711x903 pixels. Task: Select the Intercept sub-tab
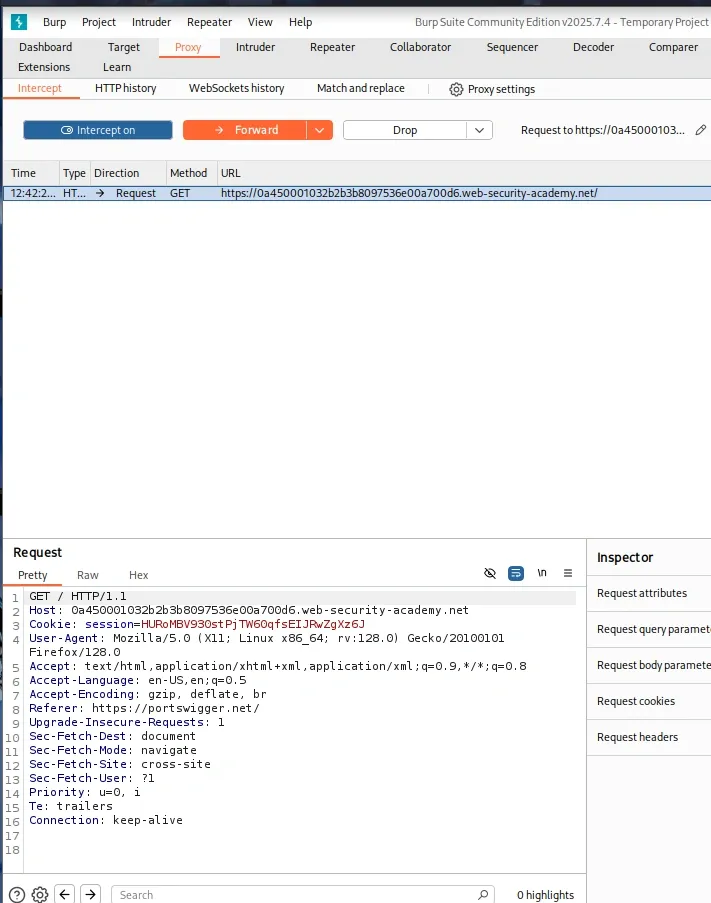[40, 88]
